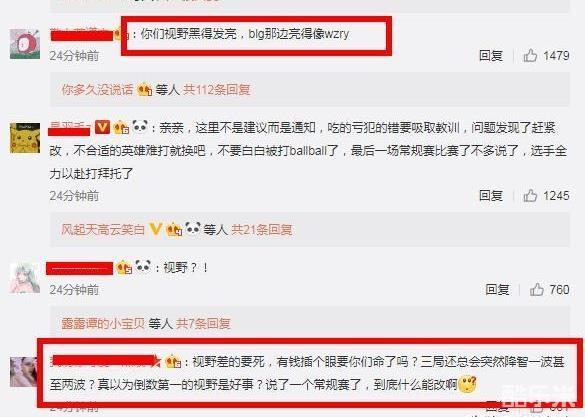585x417 pixels.
Task: Click panda badge beside 亲亲 comment
Action: (x=140, y=126)
